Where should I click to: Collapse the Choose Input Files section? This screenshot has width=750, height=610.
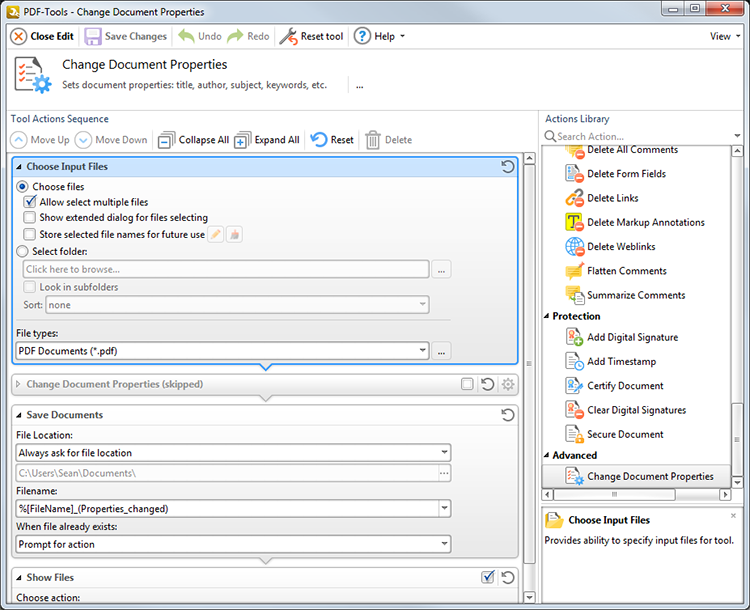click(x=19, y=167)
